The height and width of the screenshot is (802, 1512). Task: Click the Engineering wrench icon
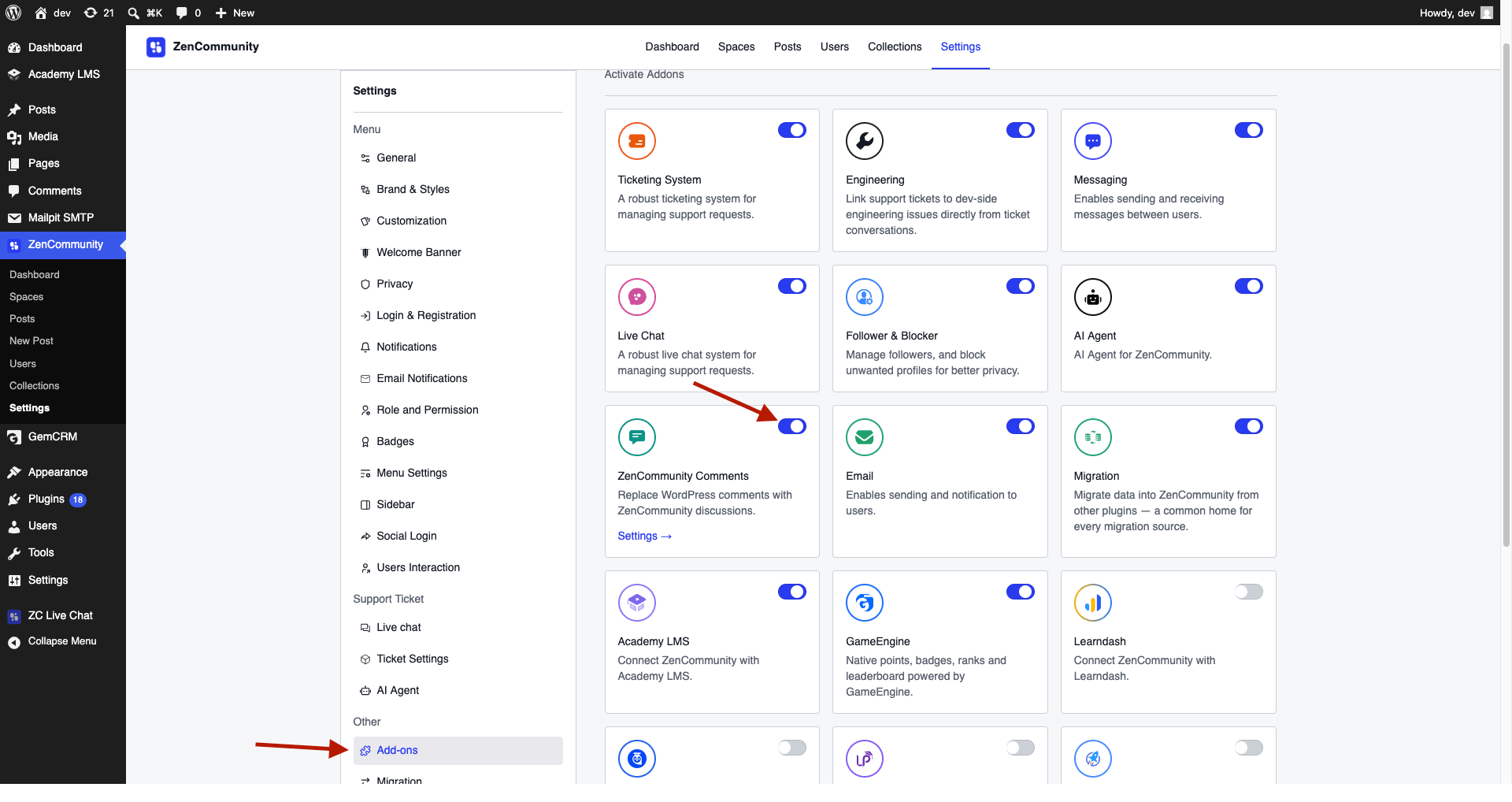pyautogui.click(x=865, y=141)
